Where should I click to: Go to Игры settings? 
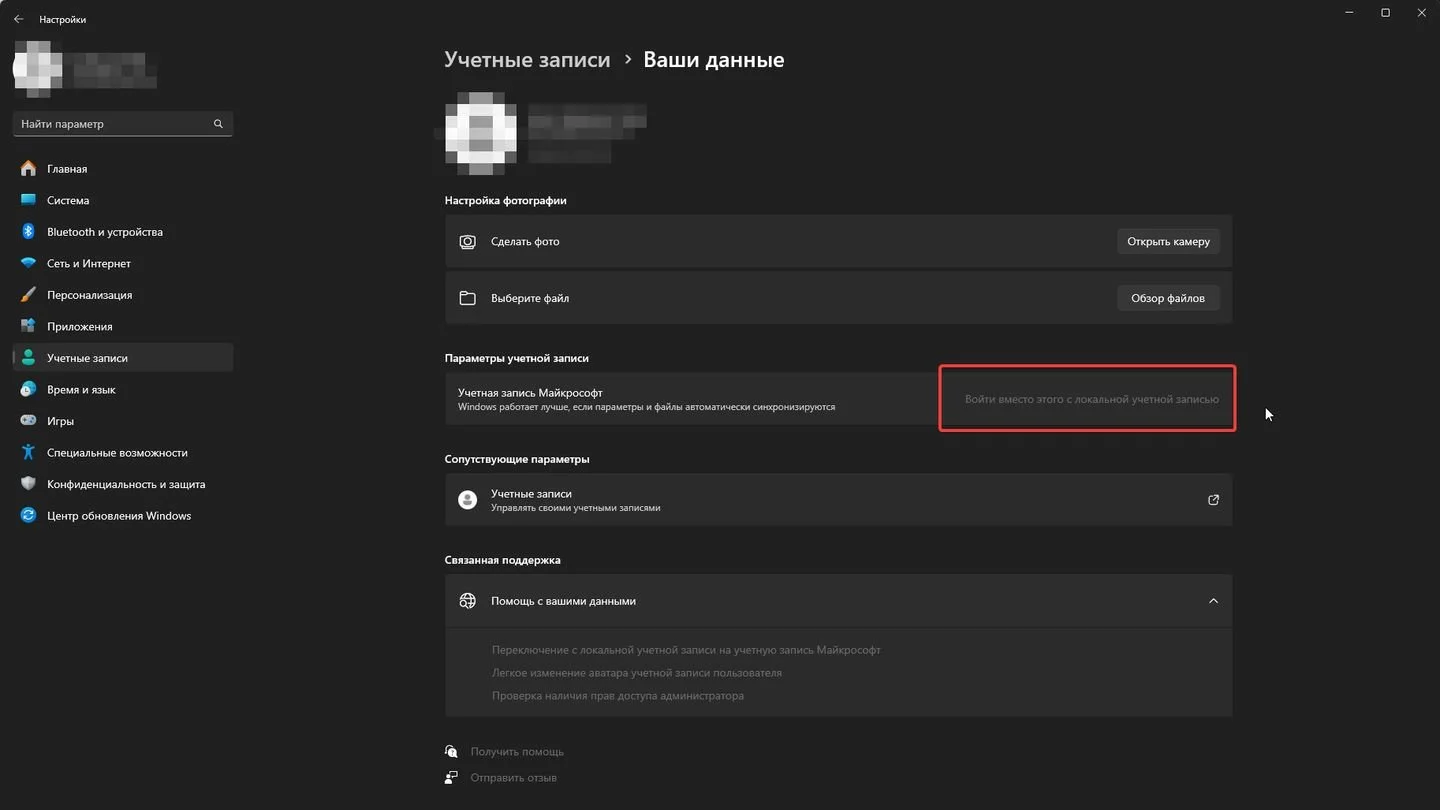(122, 421)
